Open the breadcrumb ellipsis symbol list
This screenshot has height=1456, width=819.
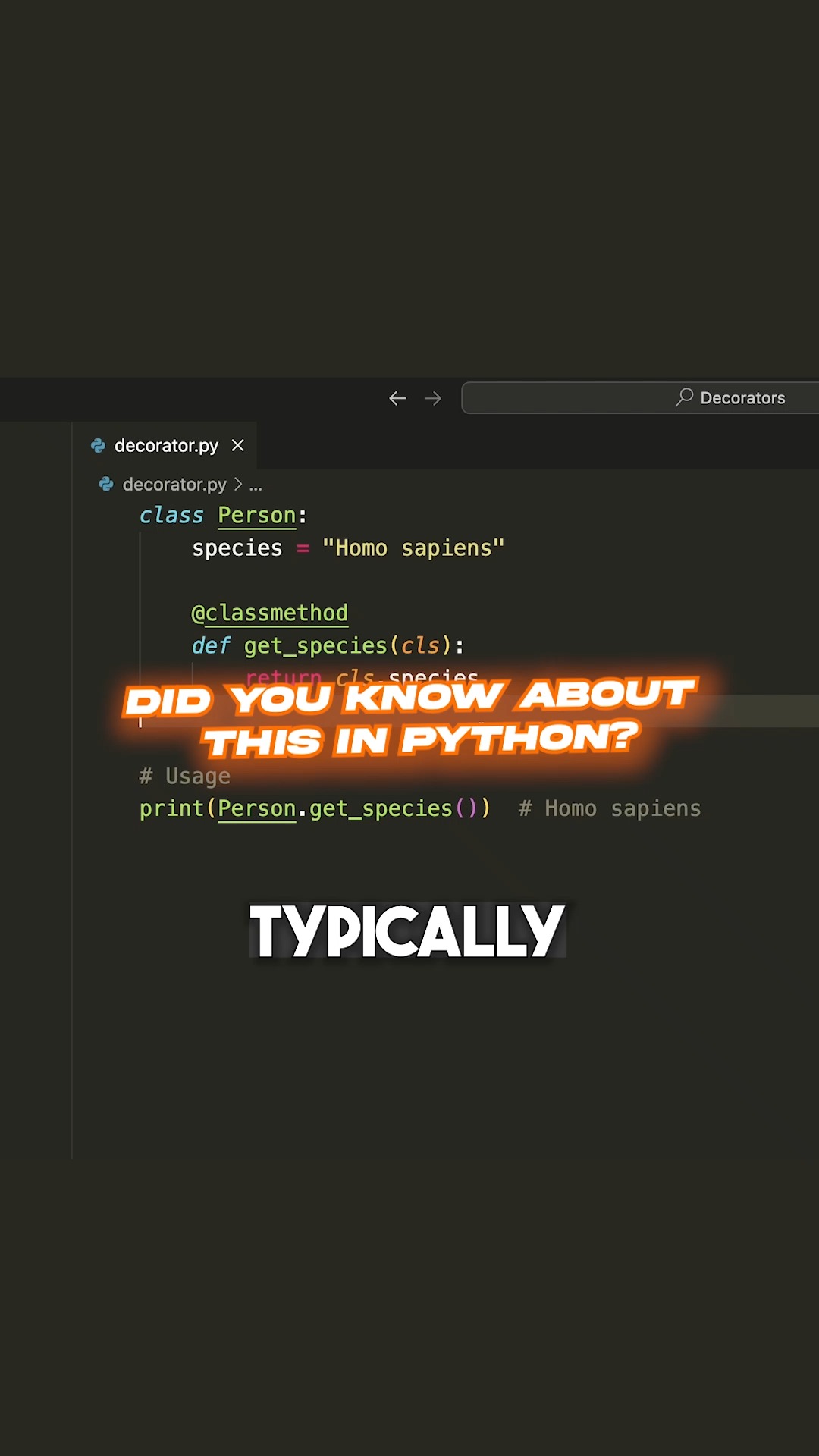point(256,485)
